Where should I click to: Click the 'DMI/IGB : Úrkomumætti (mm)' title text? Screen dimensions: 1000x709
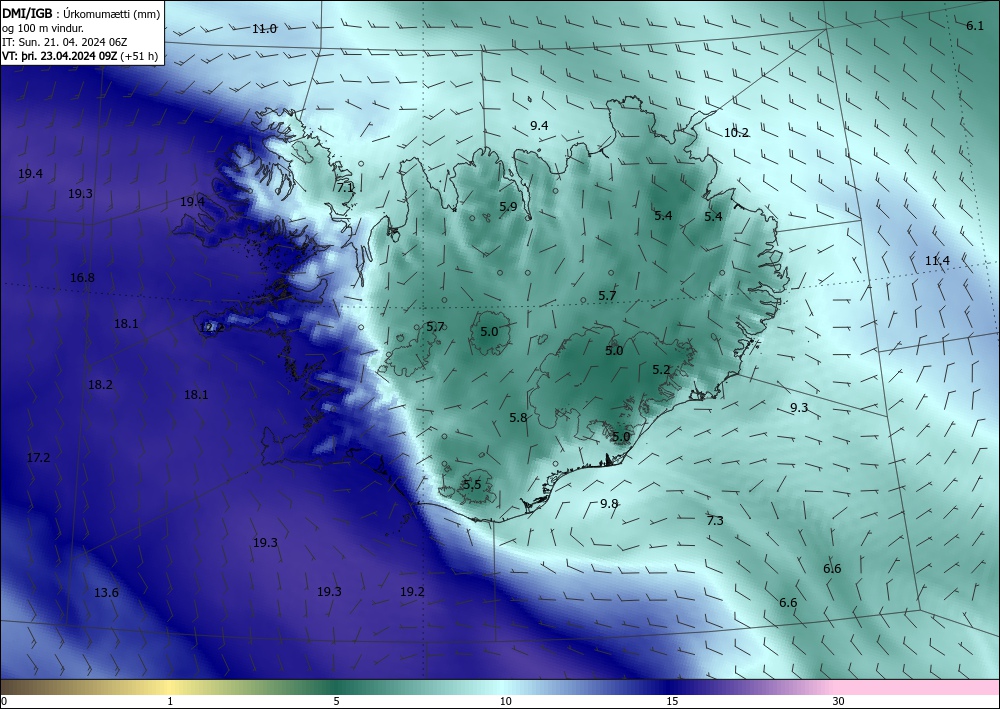(x=81, y=13)
